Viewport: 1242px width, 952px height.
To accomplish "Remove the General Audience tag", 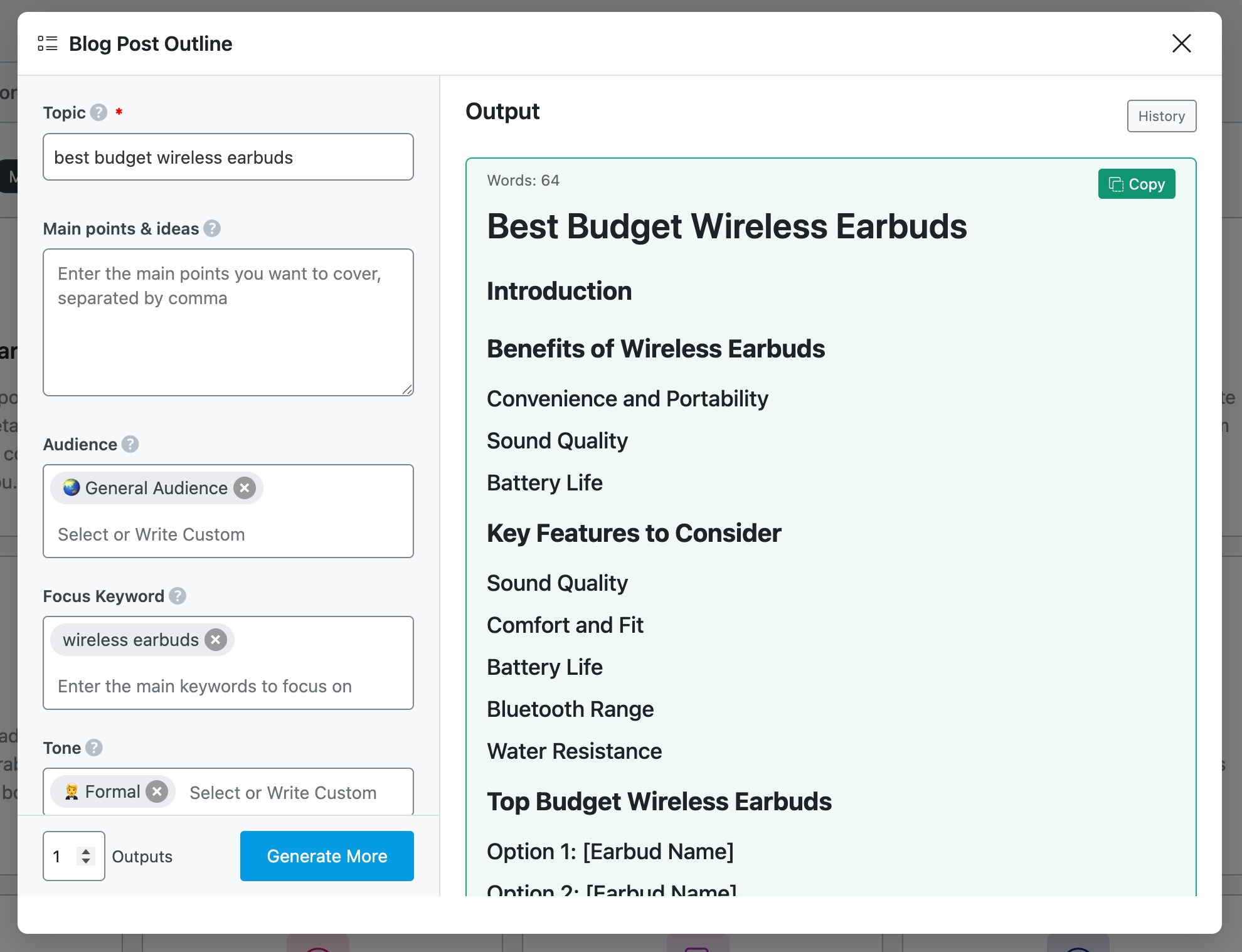I will tap(245, 488).
